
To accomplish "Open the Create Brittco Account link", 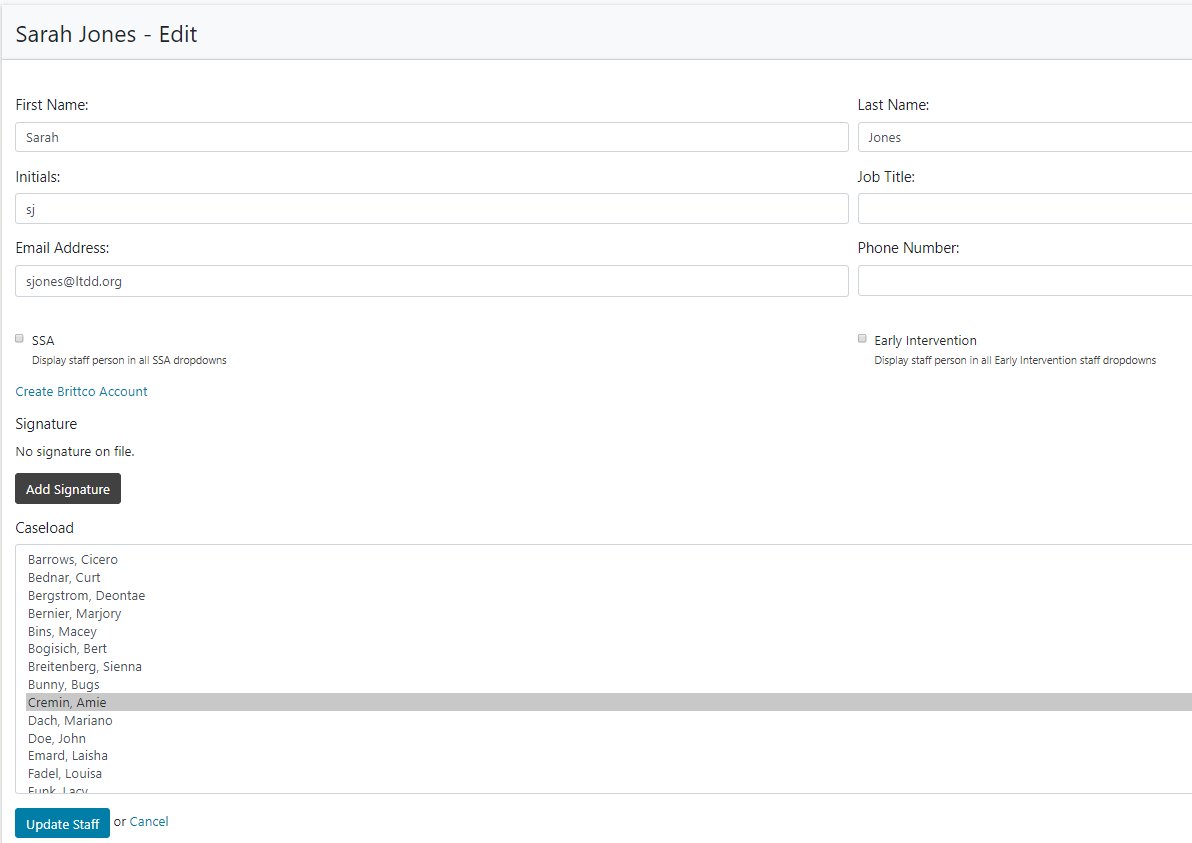I will tap(81, 392).
